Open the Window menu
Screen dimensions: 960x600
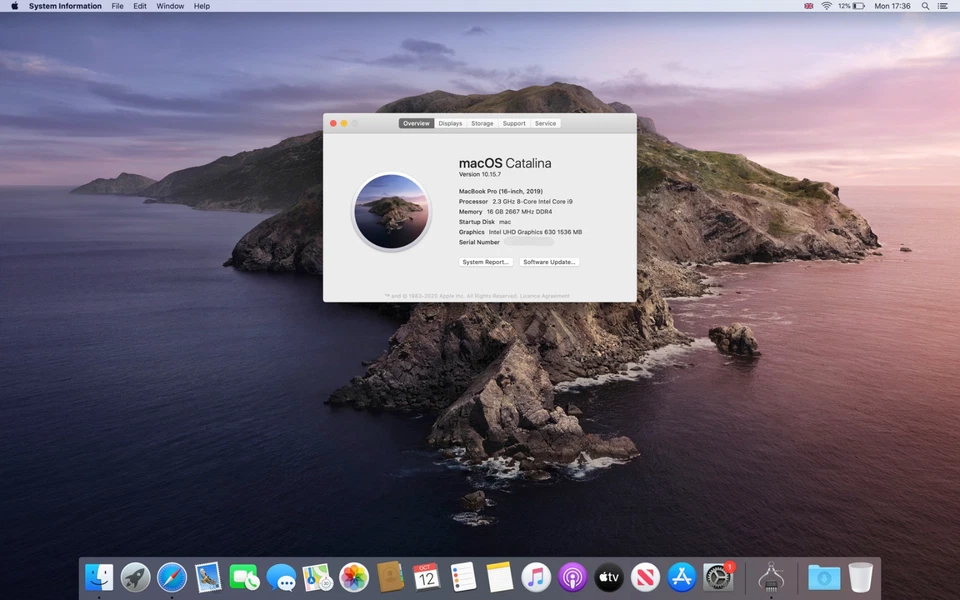point(170,6)
